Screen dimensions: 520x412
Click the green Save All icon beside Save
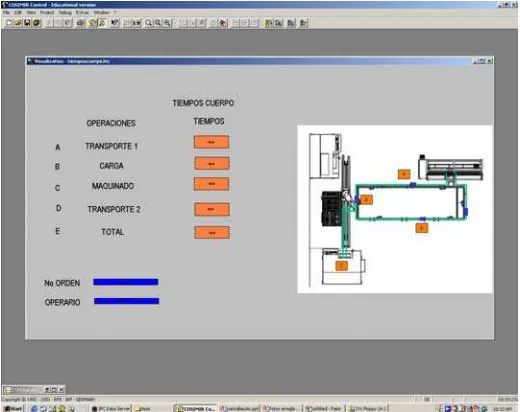pyautogui.click(x=36, y=23)
